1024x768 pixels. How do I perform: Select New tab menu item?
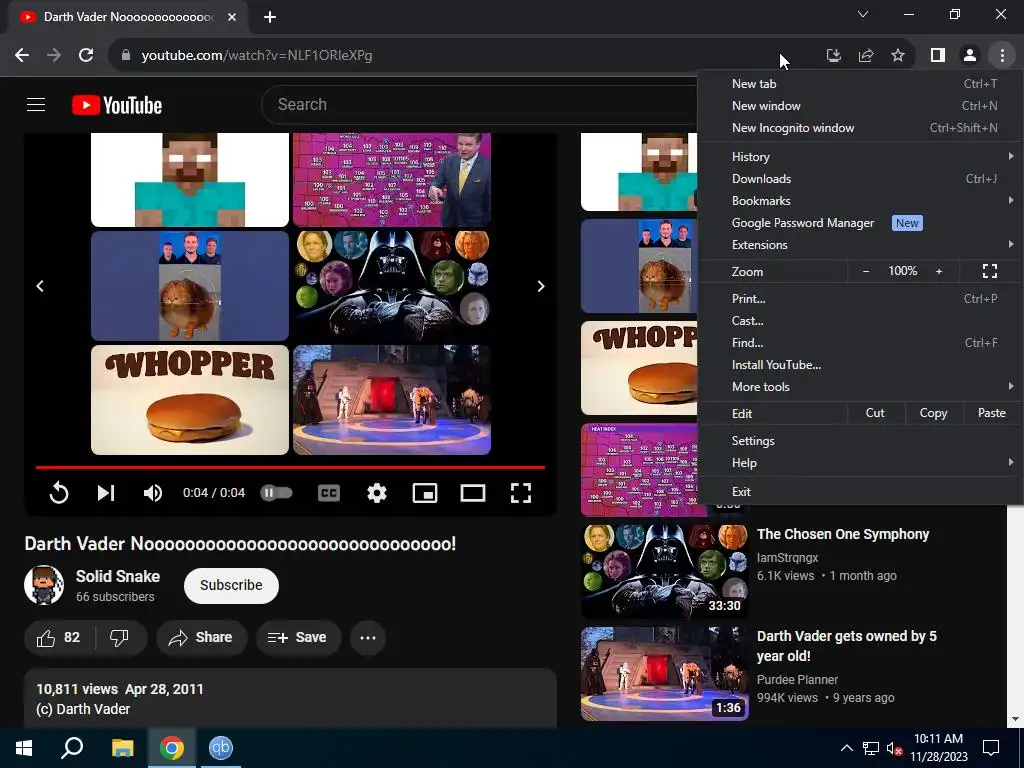coord(859,84)
